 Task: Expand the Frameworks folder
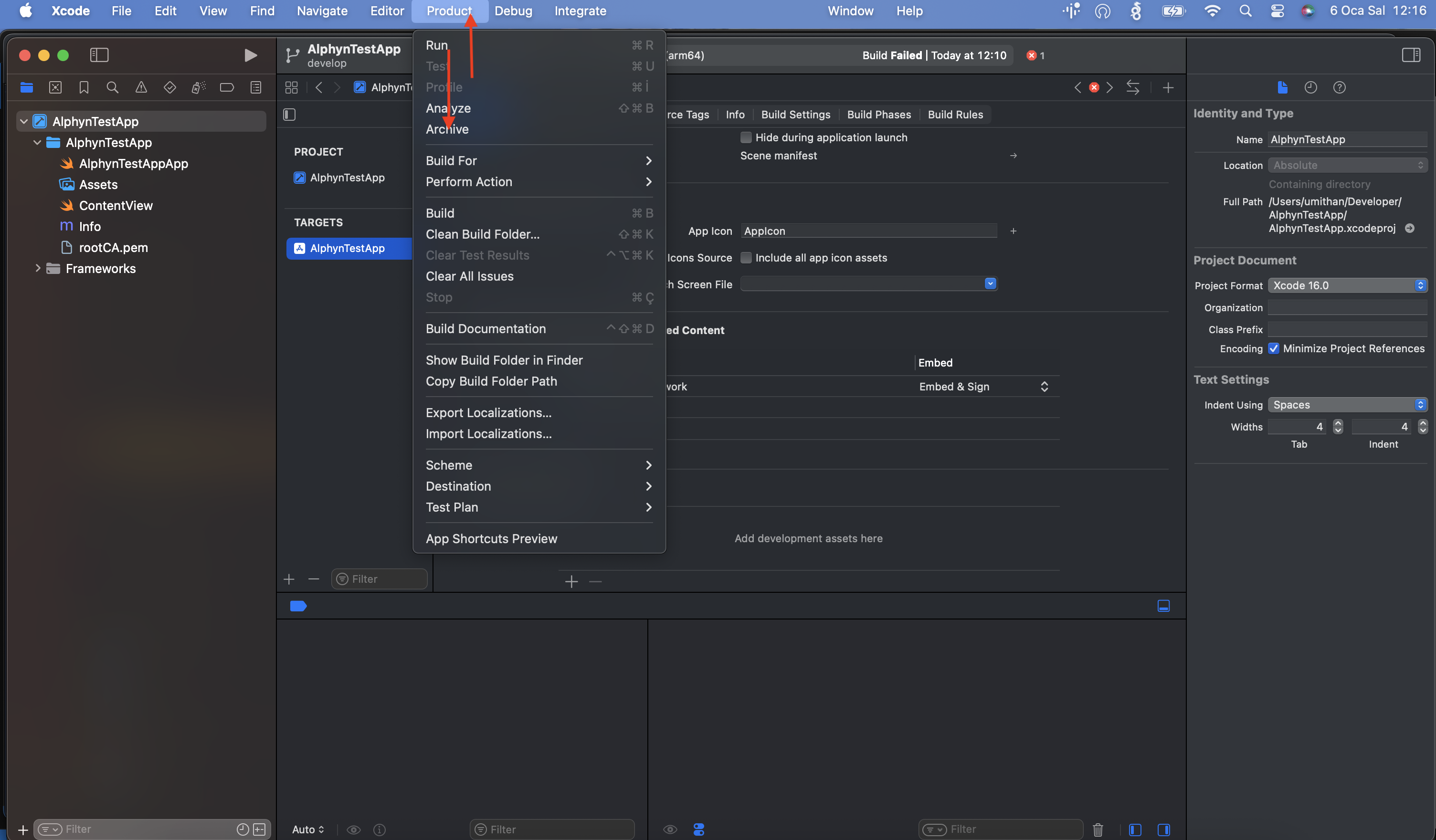(38, 268)
